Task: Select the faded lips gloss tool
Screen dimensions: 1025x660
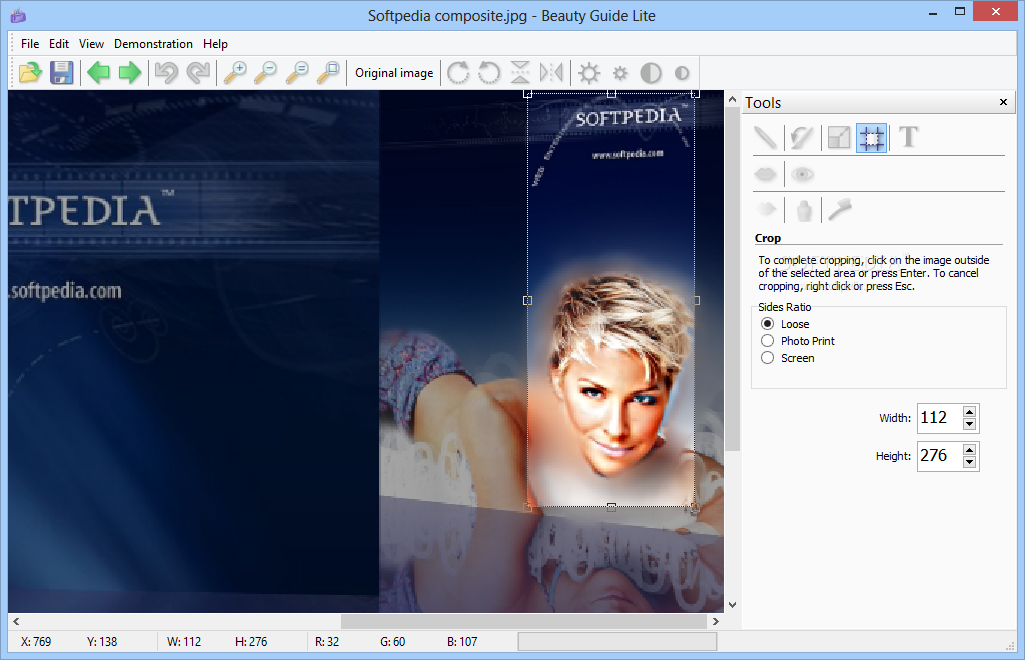Action: coord(765,210)
